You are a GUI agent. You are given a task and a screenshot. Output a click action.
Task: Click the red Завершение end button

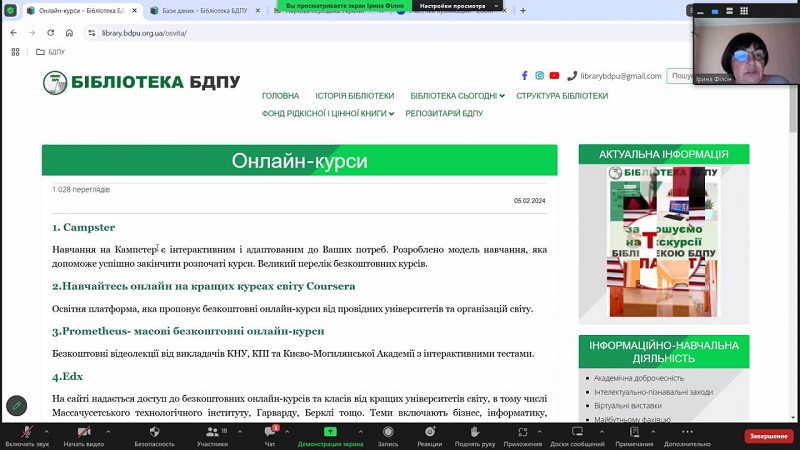coord(768,436)
